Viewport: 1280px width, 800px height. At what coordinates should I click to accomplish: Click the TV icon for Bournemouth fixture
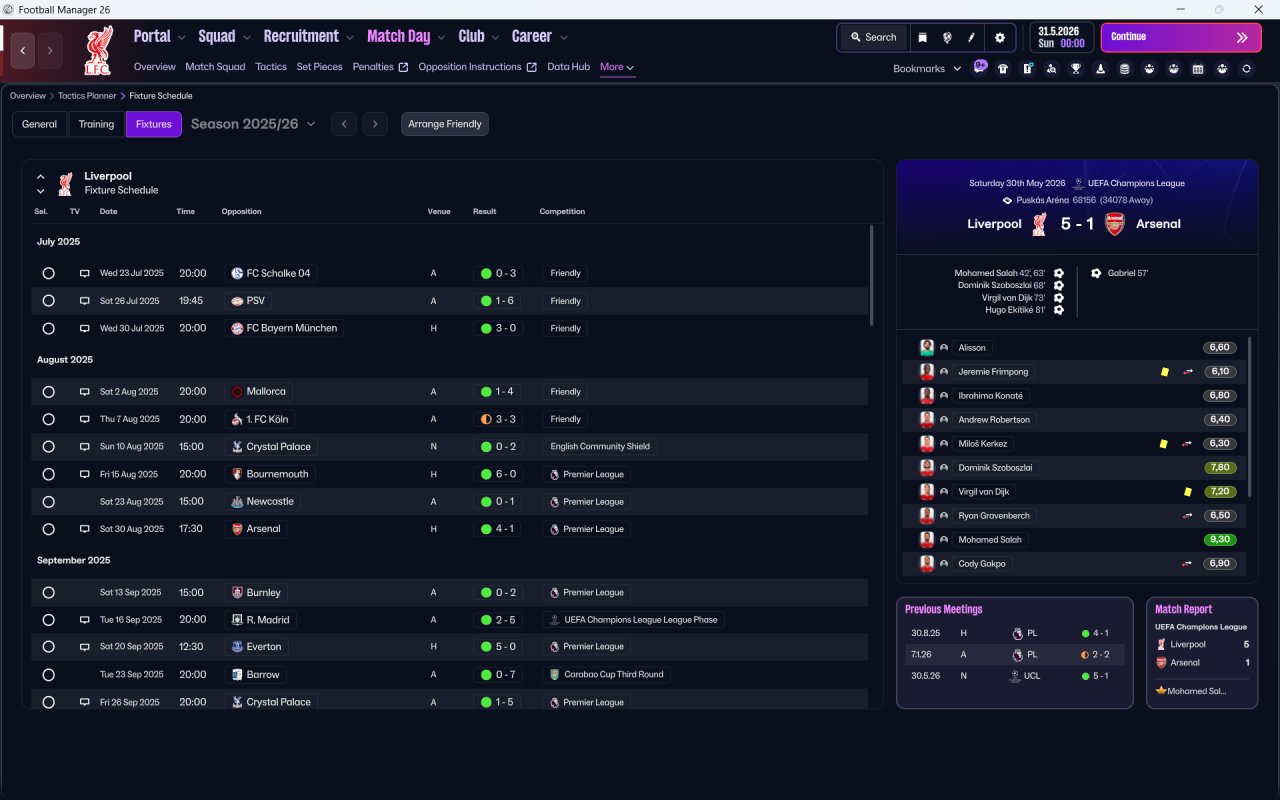click(85, 474)
